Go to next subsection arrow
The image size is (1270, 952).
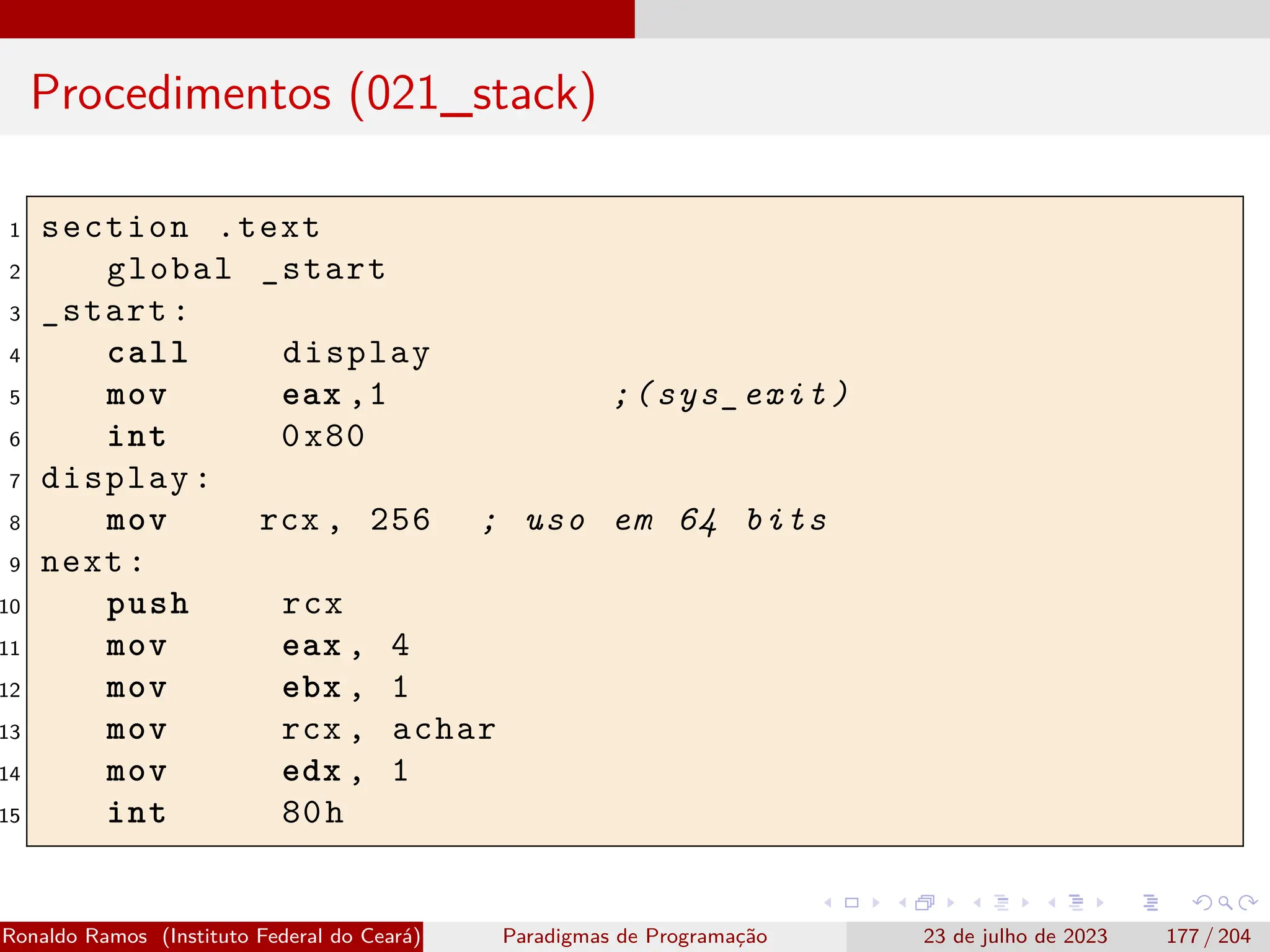point(1025,902)
